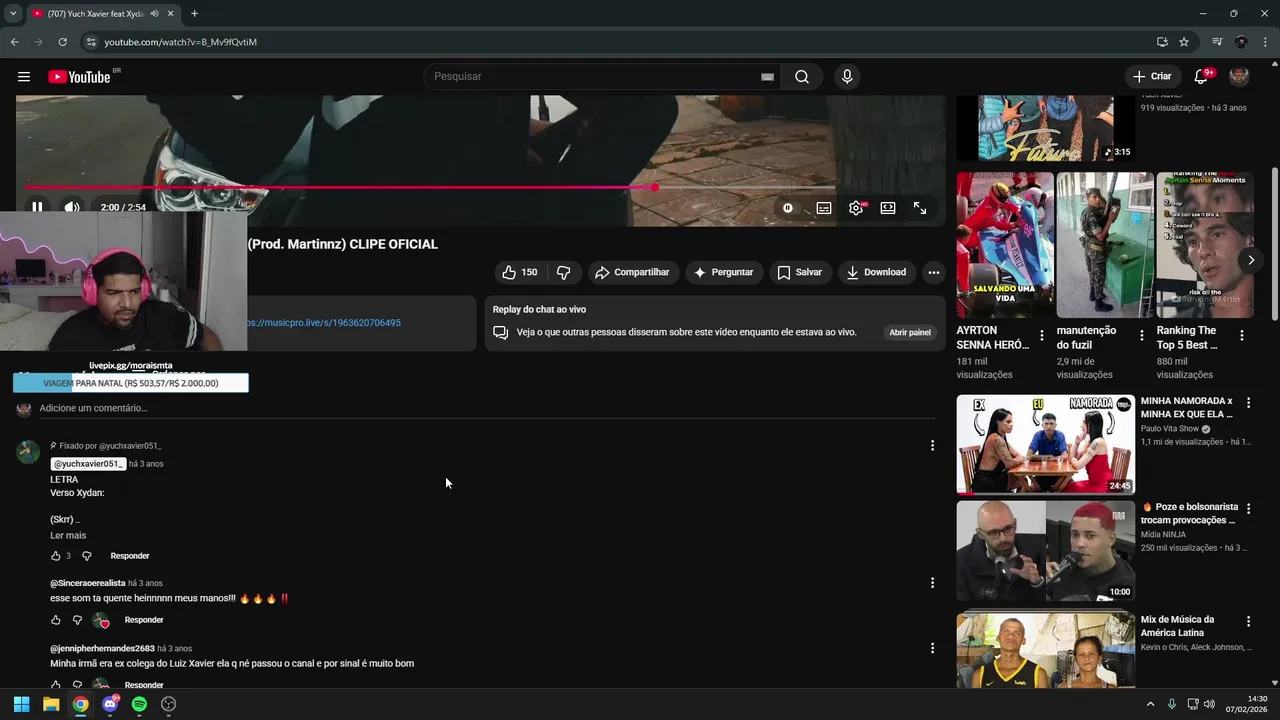Open options for MINHA NAMORADA x MINHA EX
This screenshot has width=1280, height=720.
pyautogui.click(x=1248, y=403)
